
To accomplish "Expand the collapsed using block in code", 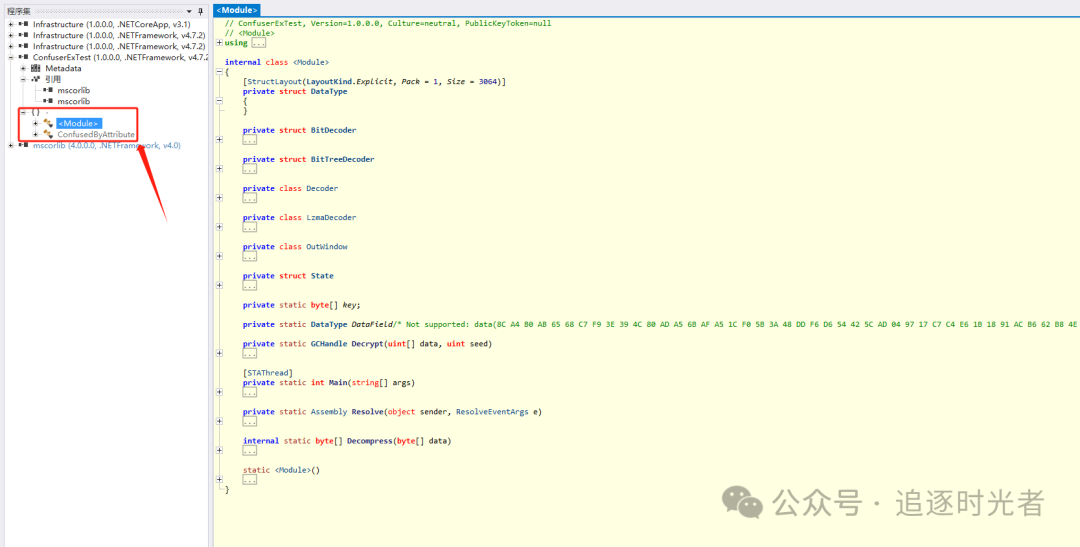I will coord(220,43).
